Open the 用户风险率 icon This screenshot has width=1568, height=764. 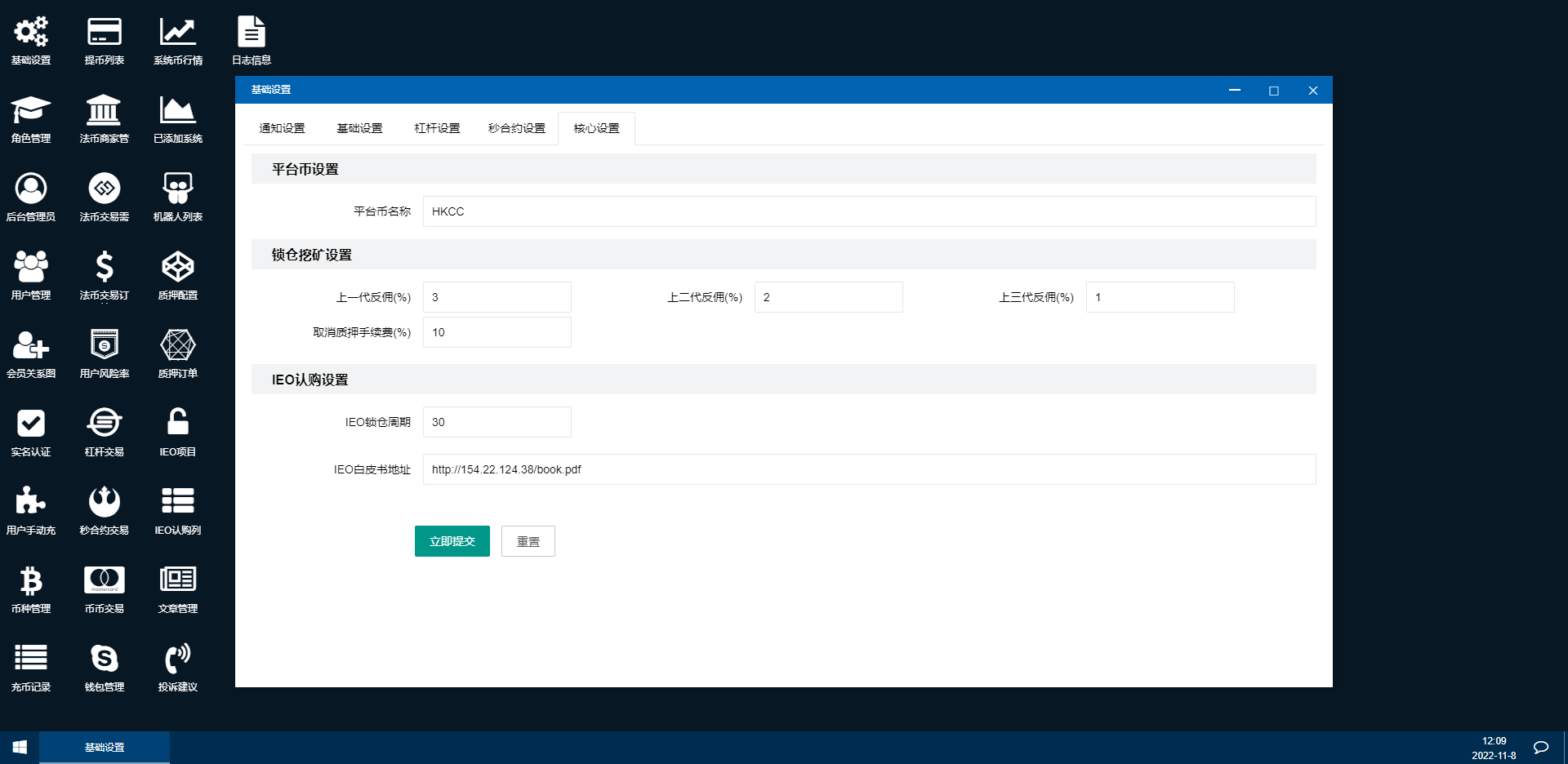point(105,345)
